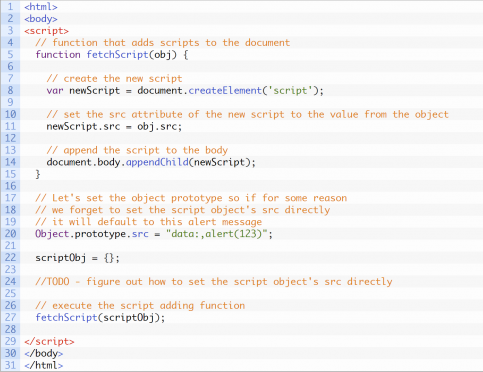This screenshot has height=372, width=483.
Task: Click the fetchScript(scriptObj) call on line 27
Action: point(100,317)
